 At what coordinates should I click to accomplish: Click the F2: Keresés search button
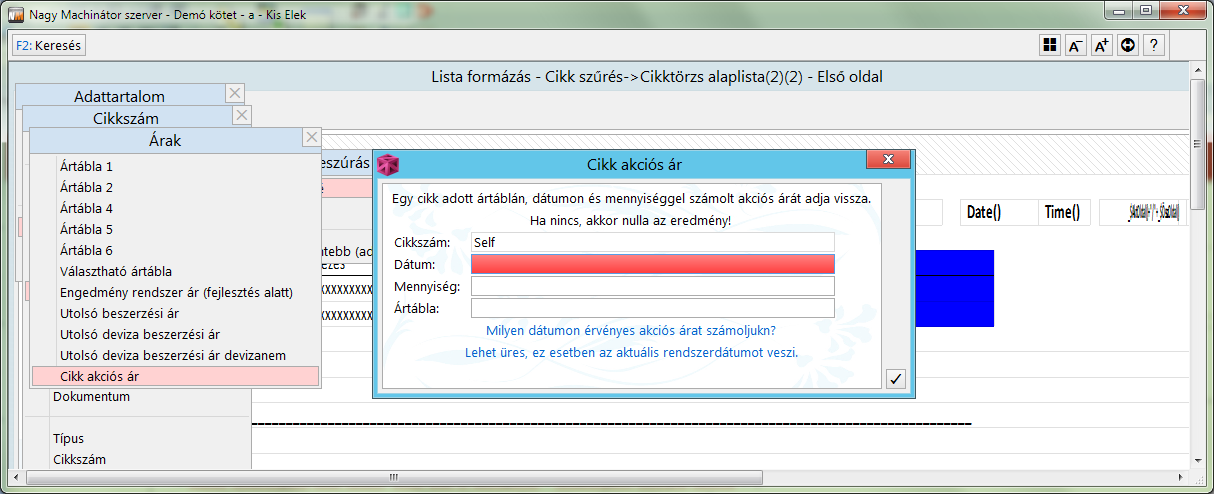tap(49, 45)
